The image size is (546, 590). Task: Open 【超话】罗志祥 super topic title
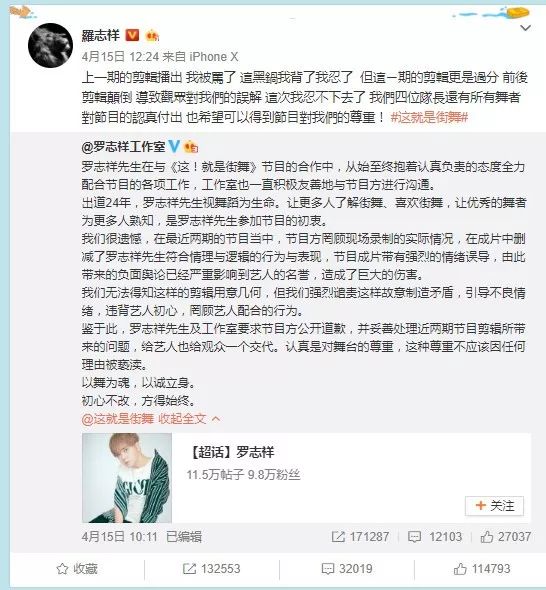231,452
